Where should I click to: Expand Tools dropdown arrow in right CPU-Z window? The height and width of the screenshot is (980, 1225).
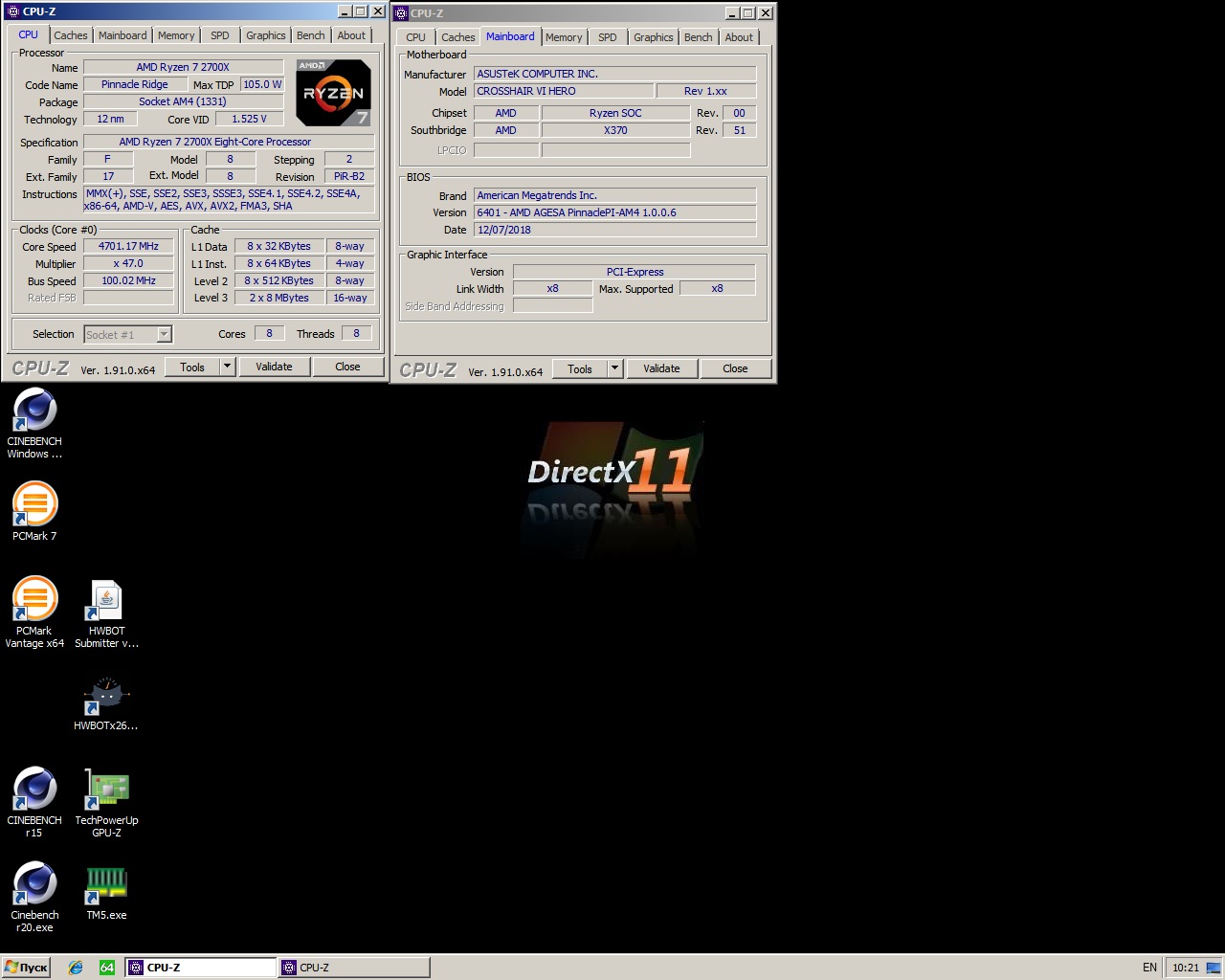[614, 368]
